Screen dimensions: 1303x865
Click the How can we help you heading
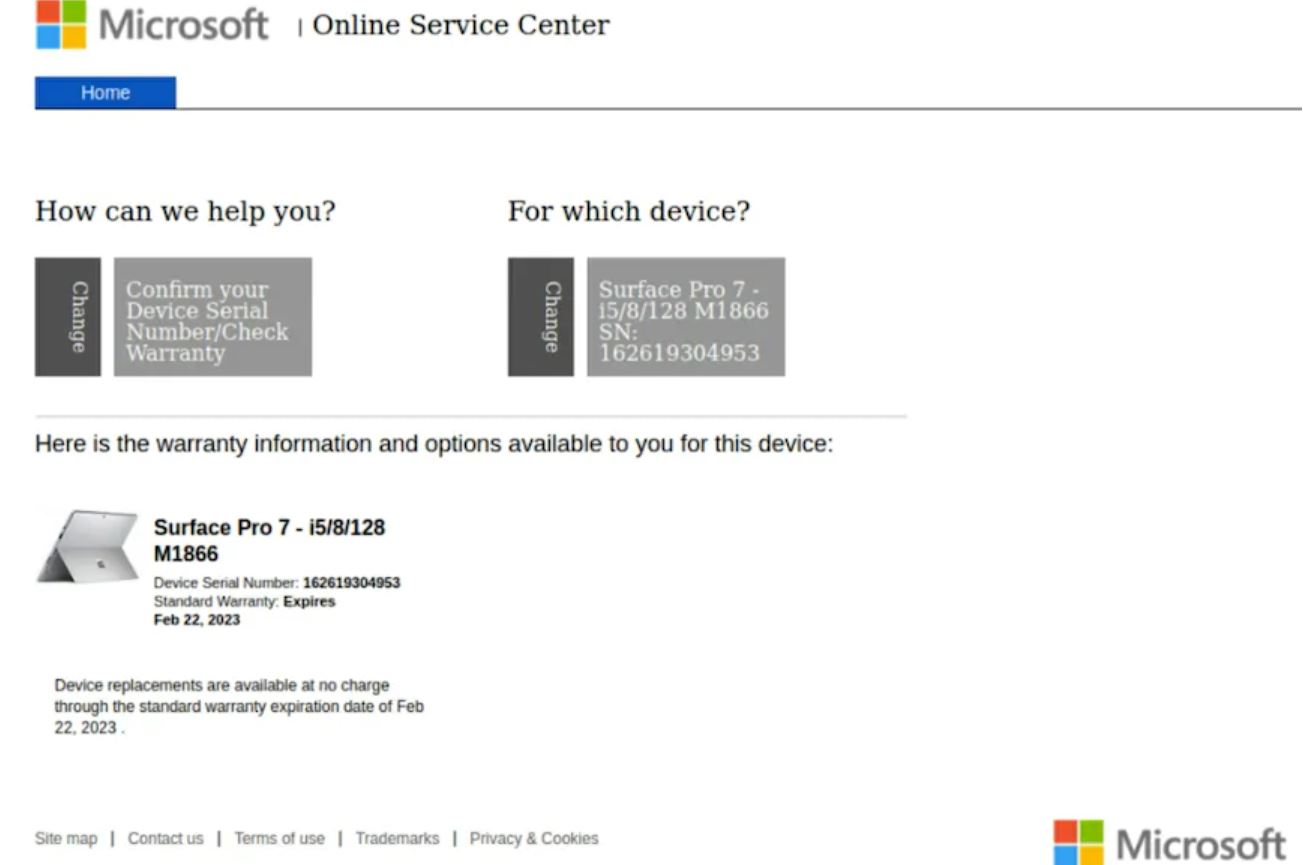click(185, 211)
